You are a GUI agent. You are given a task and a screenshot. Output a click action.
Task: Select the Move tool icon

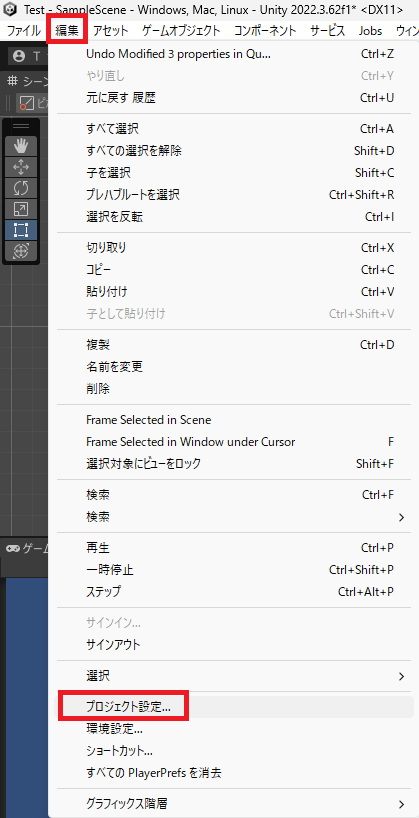click(21, 167)
